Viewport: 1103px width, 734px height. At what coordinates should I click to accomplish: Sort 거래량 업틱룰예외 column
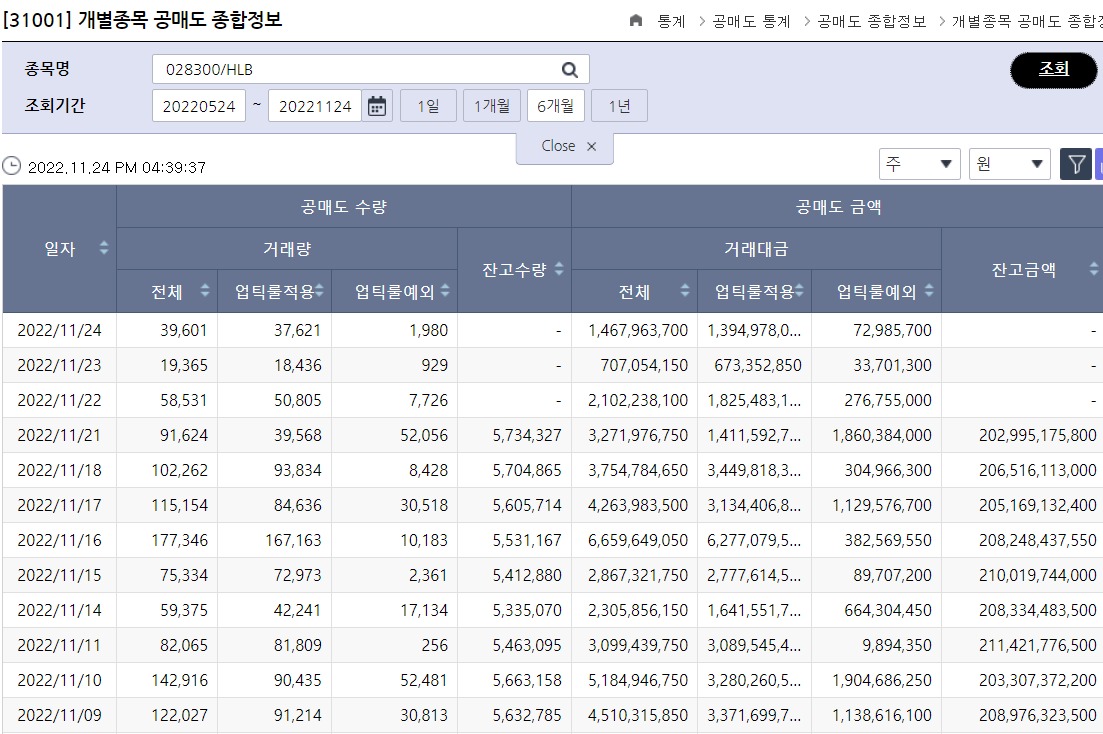[x=445, y=290]
